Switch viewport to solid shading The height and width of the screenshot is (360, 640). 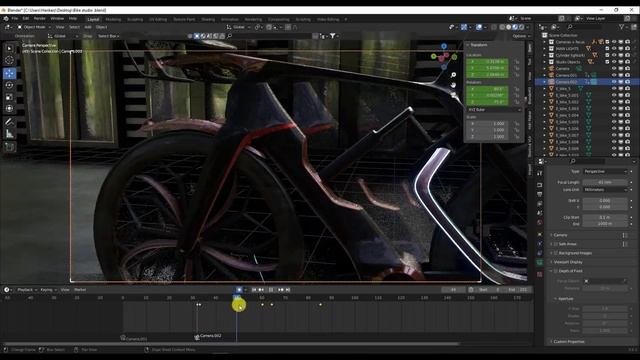509,27
